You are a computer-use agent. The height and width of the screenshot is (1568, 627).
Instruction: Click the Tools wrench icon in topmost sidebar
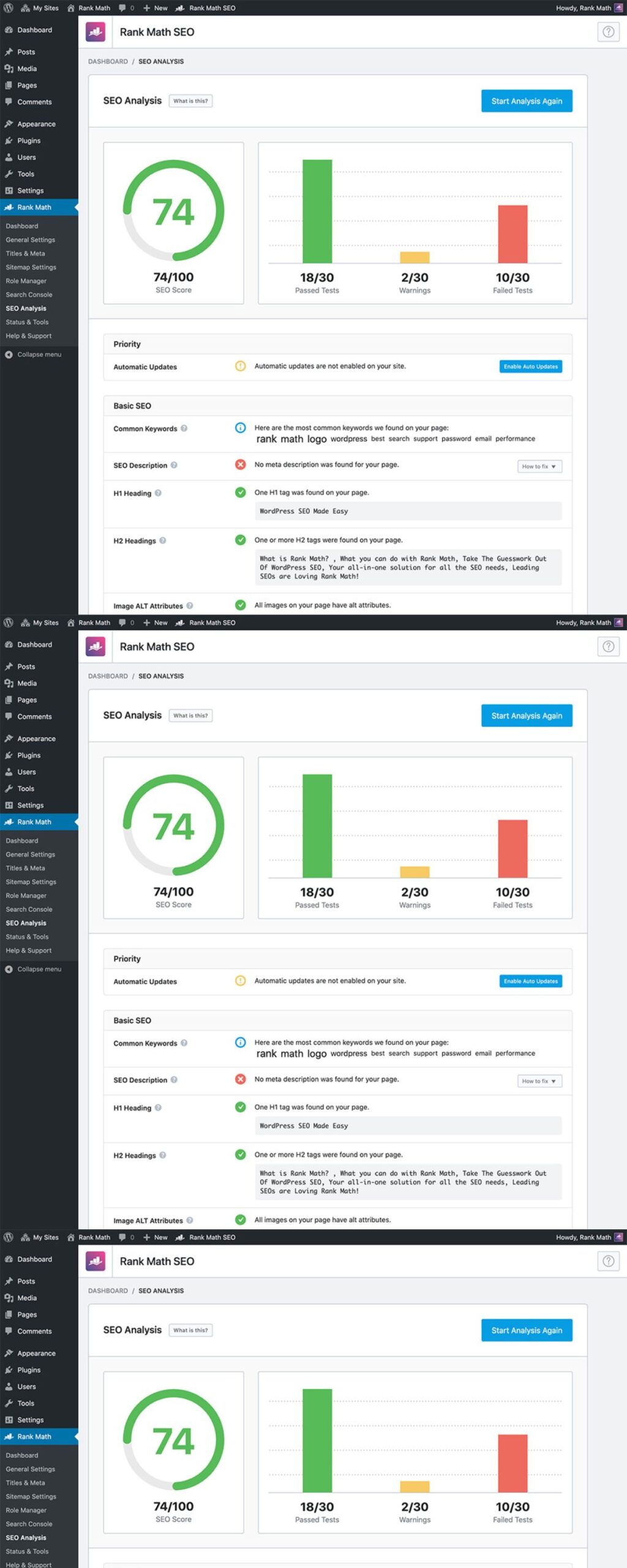(9, 174)
